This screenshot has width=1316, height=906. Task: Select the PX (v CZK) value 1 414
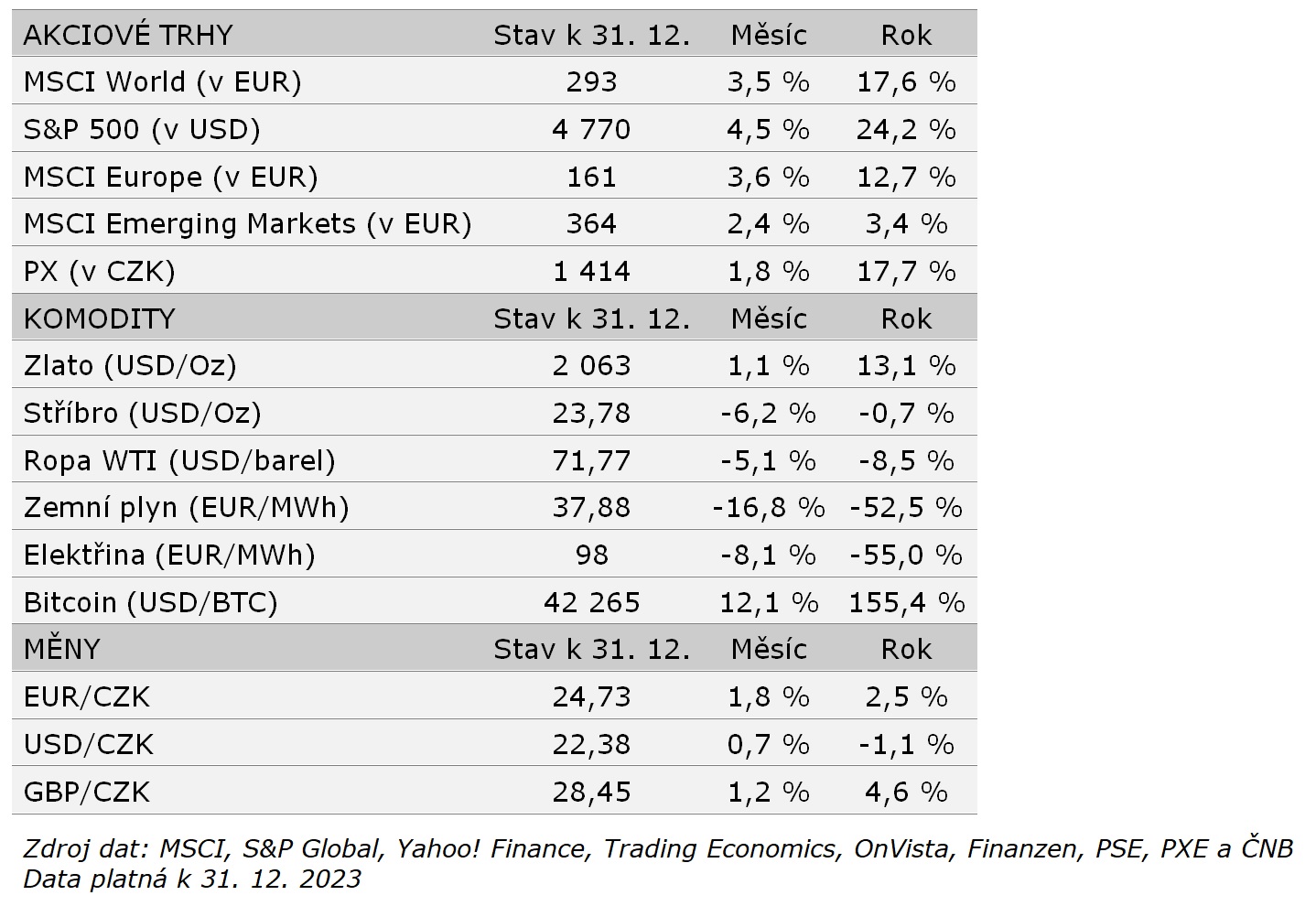tap(591, 272)
